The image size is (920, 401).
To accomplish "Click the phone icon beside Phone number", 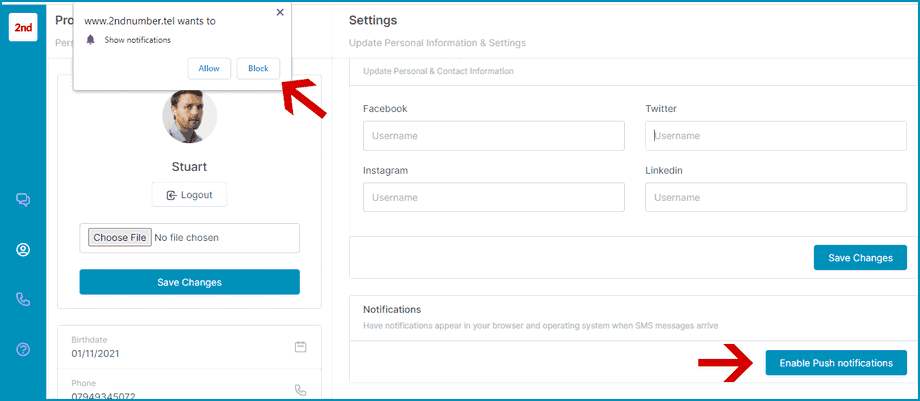I will click(300, 390).
